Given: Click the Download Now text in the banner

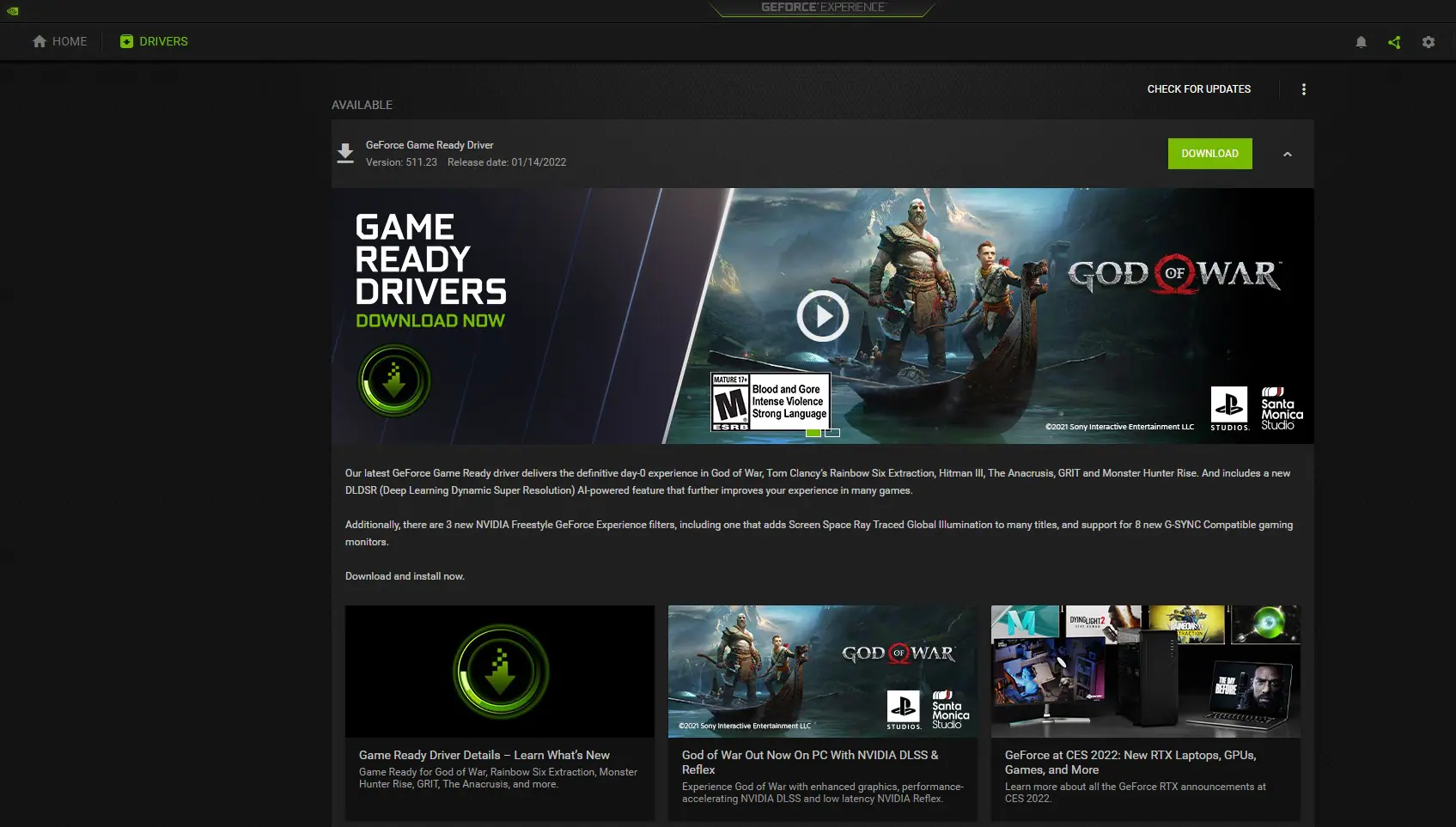Looking at the screenshot, I should [430, 320].
